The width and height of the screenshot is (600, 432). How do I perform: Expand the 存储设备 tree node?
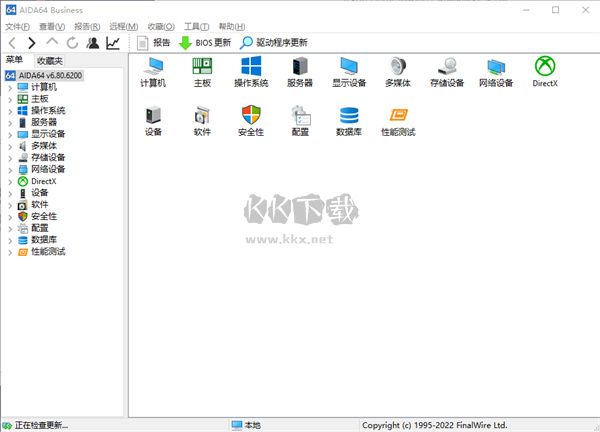coord(10,158)
